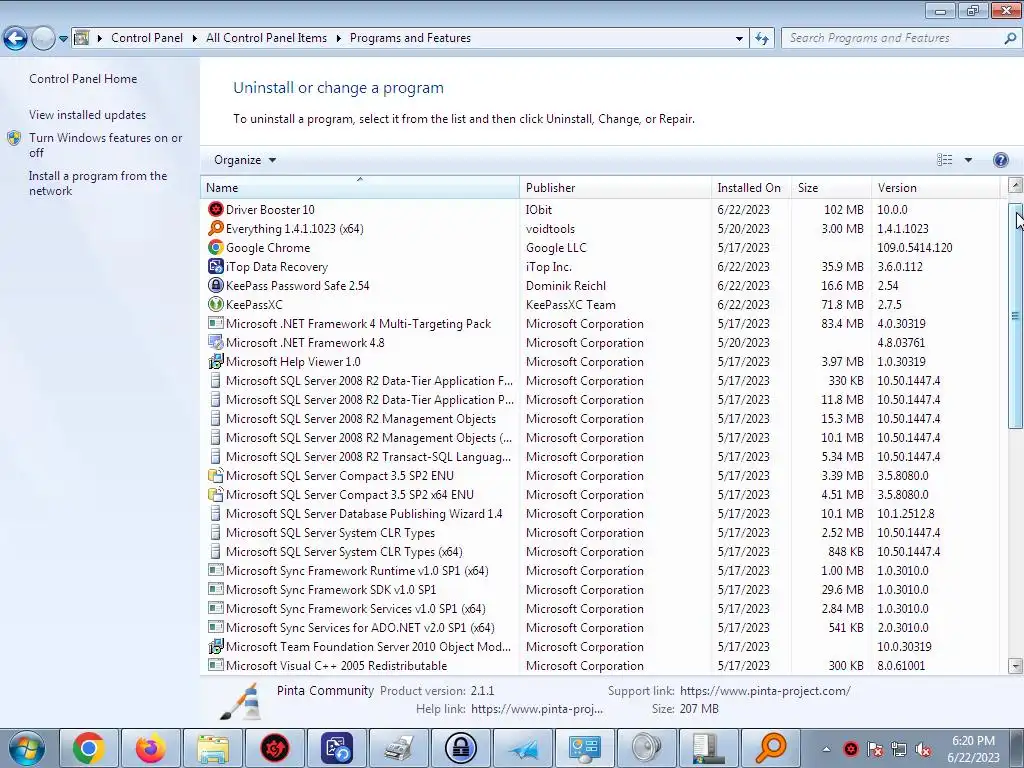This screenshot has width=1024, height=768.
Task: Sort by the Name column header
Action: (x=360, y=187)
